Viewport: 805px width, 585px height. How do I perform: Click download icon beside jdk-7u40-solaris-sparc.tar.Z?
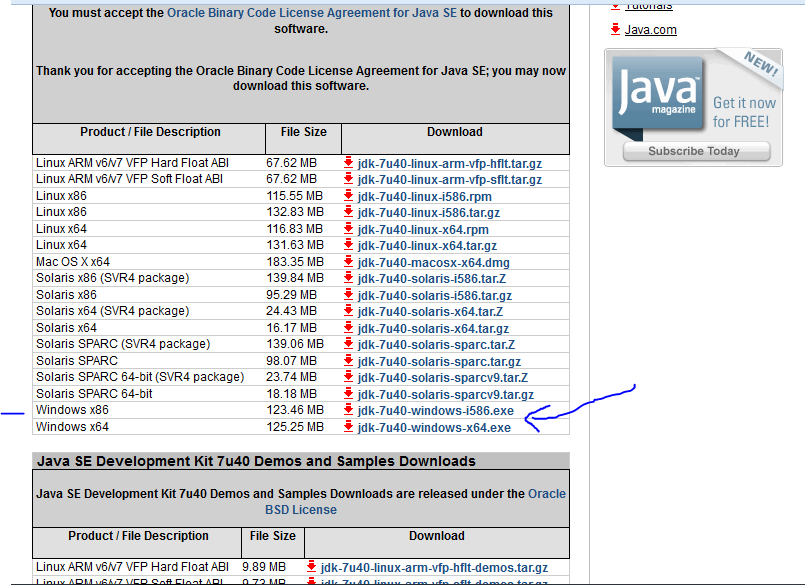pyautogui.click(x=348, y=344)
